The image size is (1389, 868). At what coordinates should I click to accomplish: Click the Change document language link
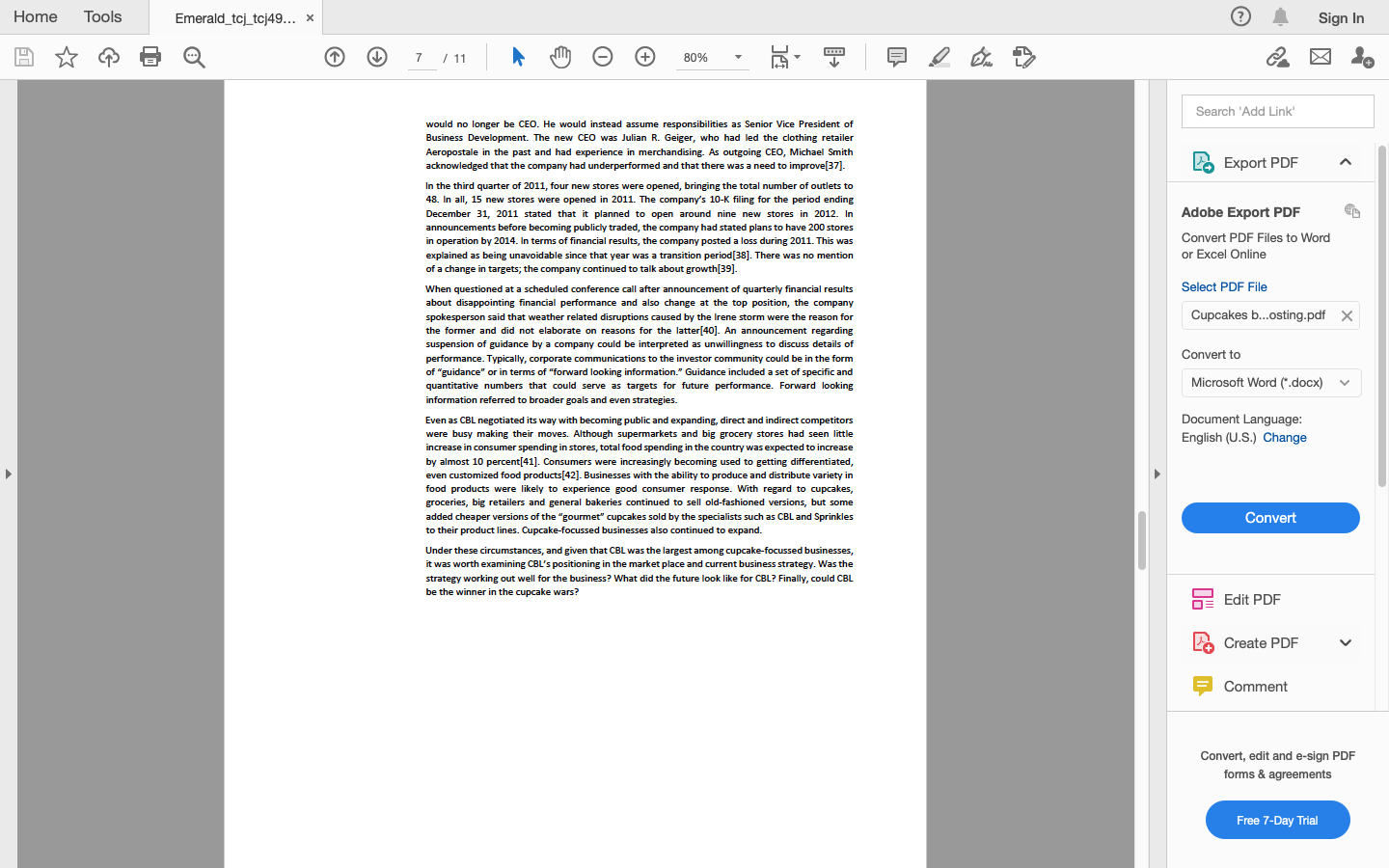click(1284, 437)
